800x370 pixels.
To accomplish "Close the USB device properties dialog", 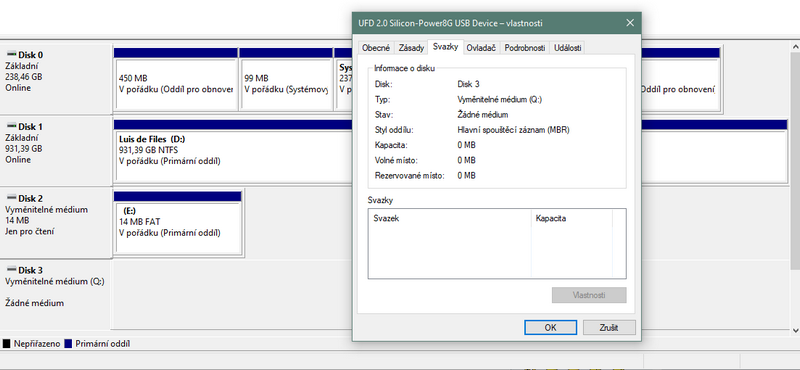I will 630,23.
